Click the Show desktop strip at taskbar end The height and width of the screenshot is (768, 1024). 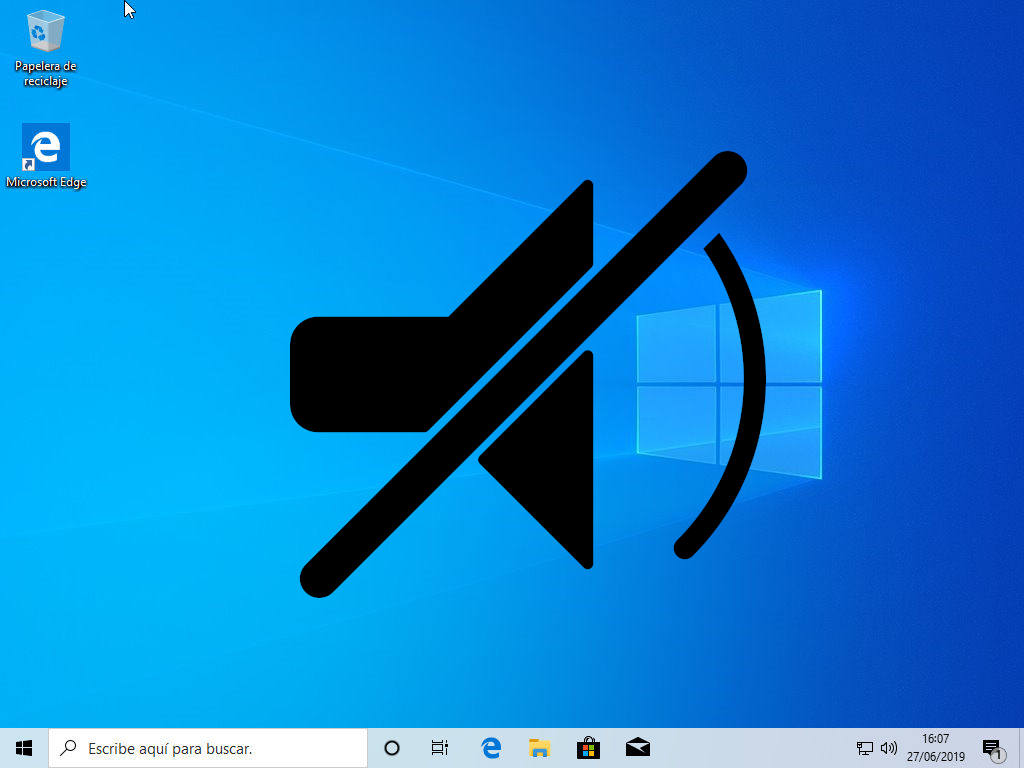(x=1021, y=748)
